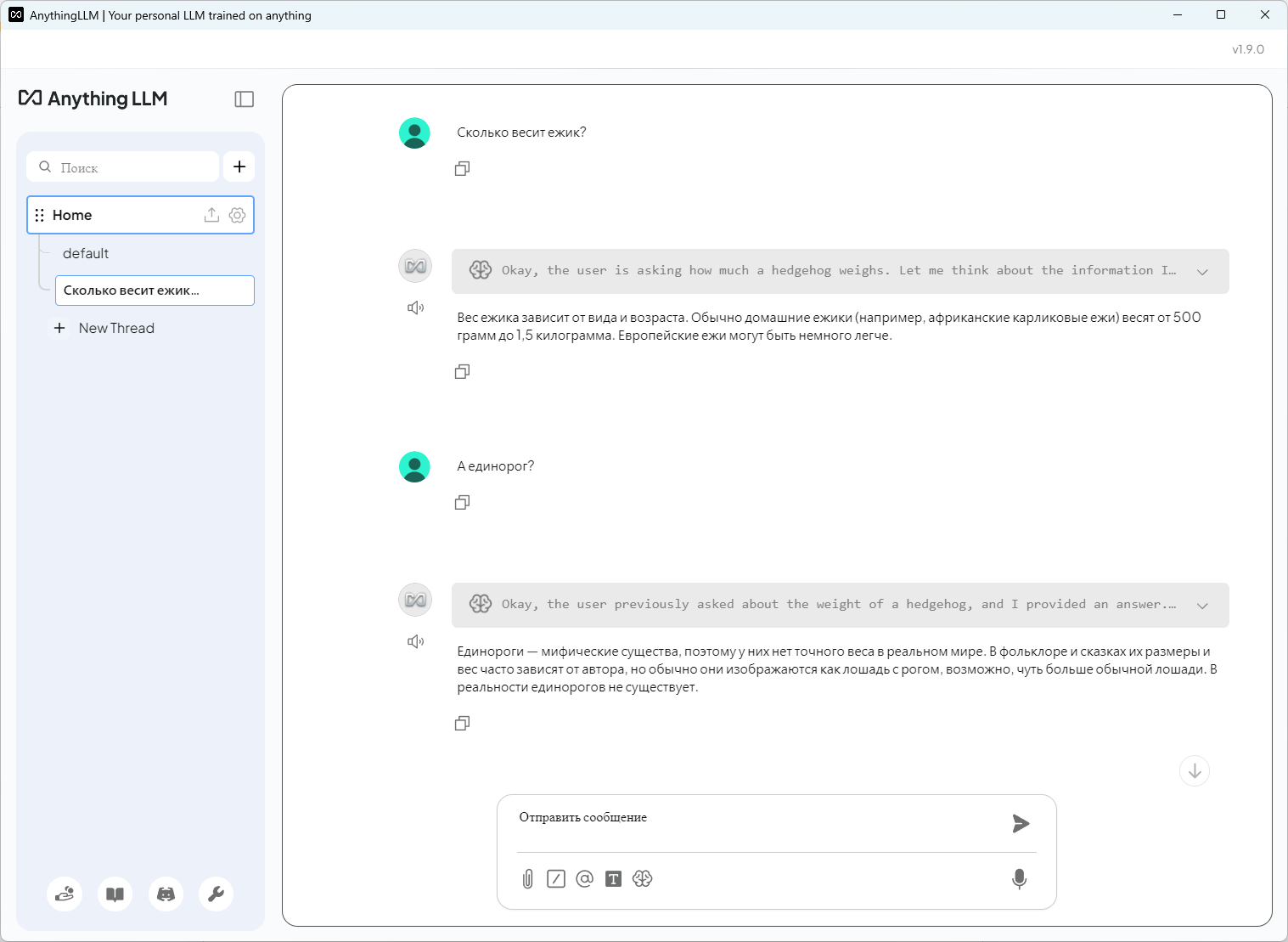Copy the hedgehog weight answer
Viewport: 1288px width, 942px height.
(462, 371)
